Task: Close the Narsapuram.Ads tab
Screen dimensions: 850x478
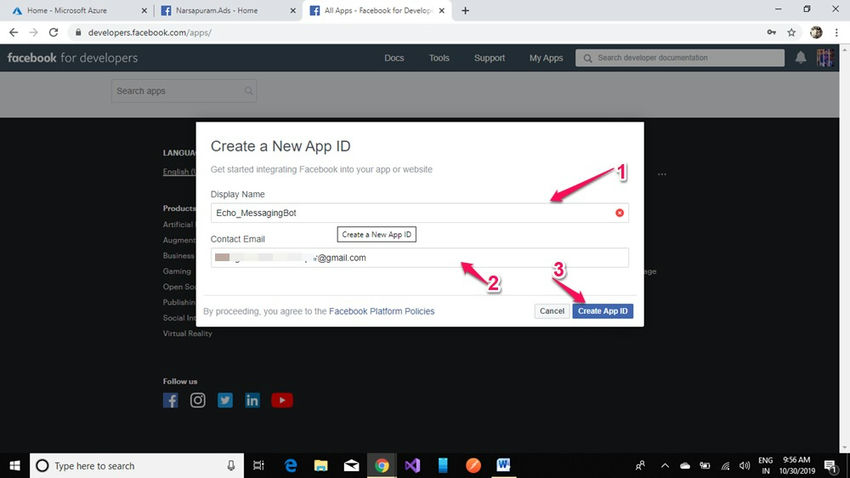Action: click(x=293, y=10)
